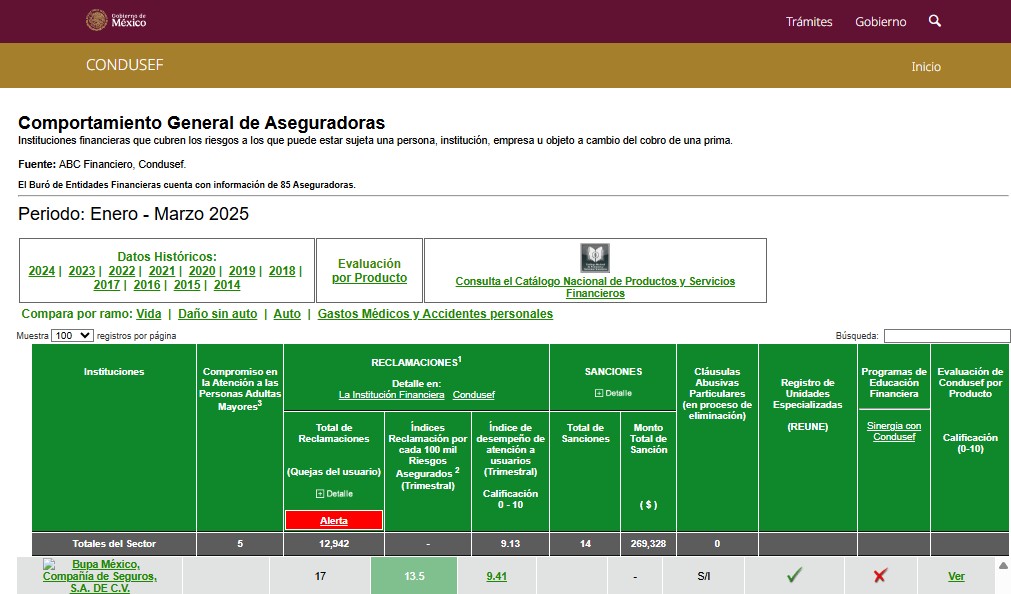This screenshot has width=1011, height=594.
Task: Open historical data for 2016
Action: tap(146, 285)
